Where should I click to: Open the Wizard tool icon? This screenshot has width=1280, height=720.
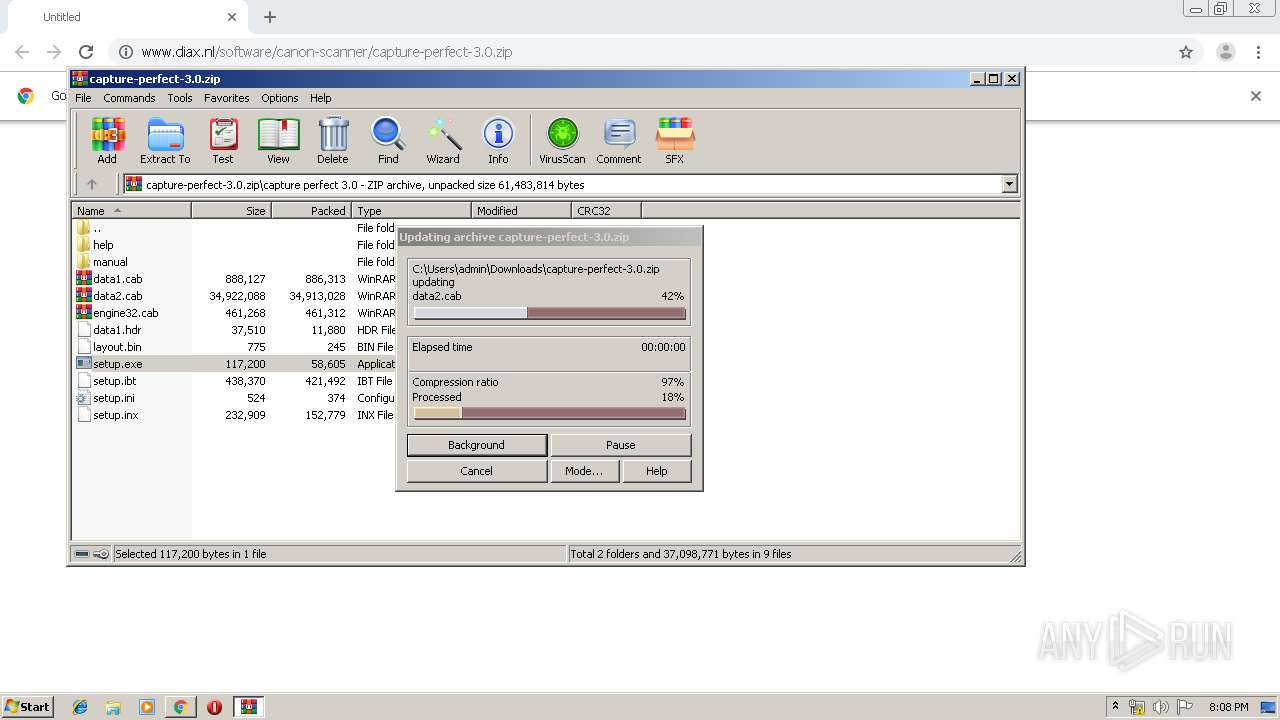tap(443, 141)
